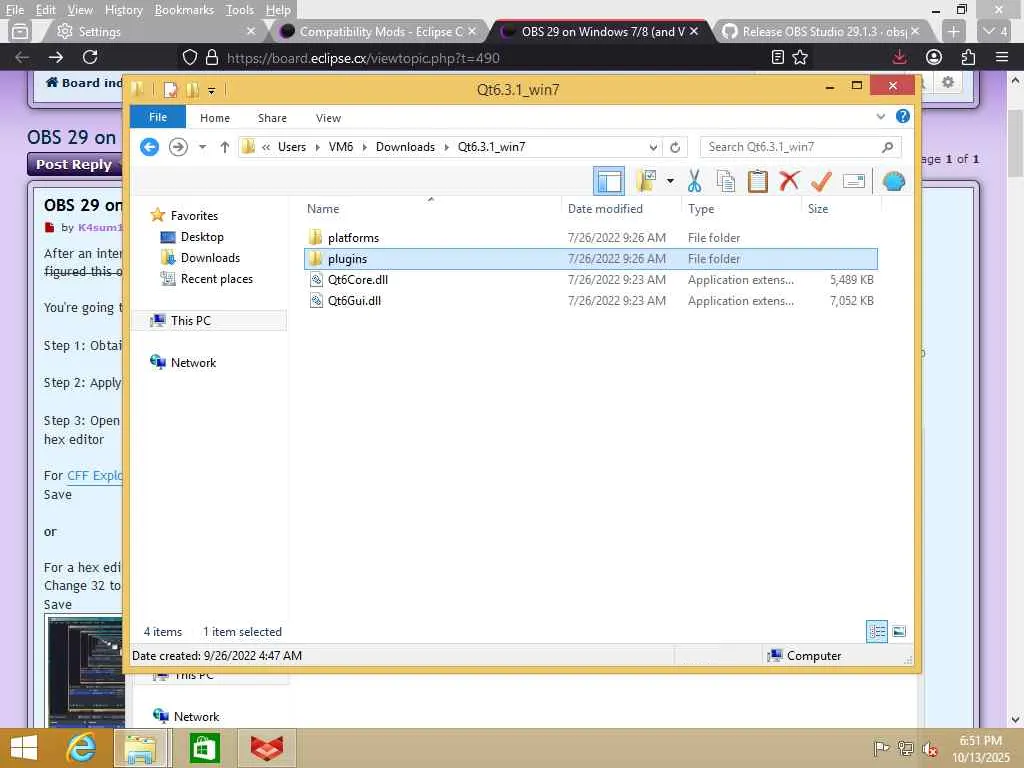Viewport: 1024px width, 768px height.
Task: Open a new browser tab with plus button
Action: click(x=953, y=31)
